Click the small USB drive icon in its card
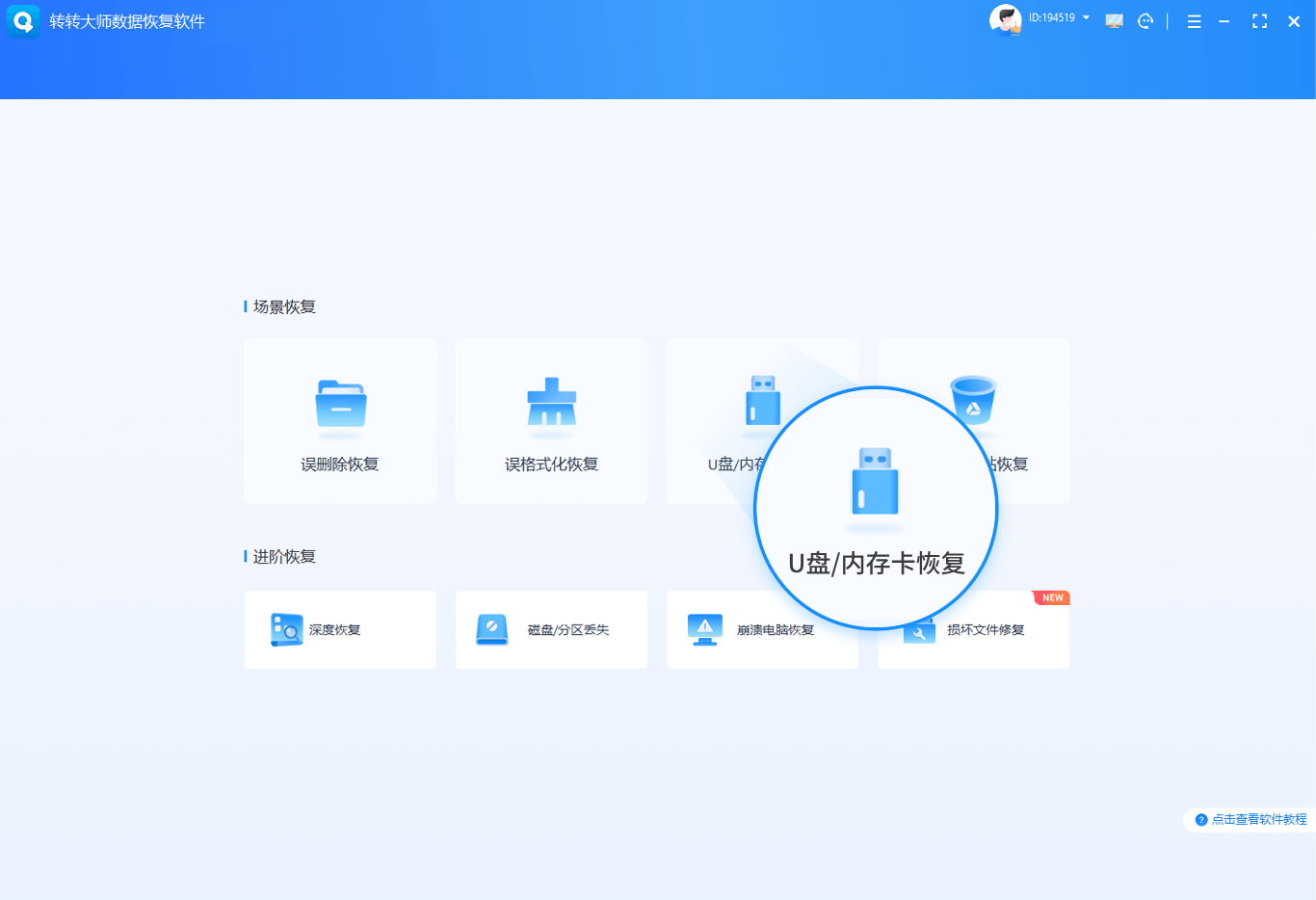The width and height of the screenshot is (1316, 900). (762, 399)
